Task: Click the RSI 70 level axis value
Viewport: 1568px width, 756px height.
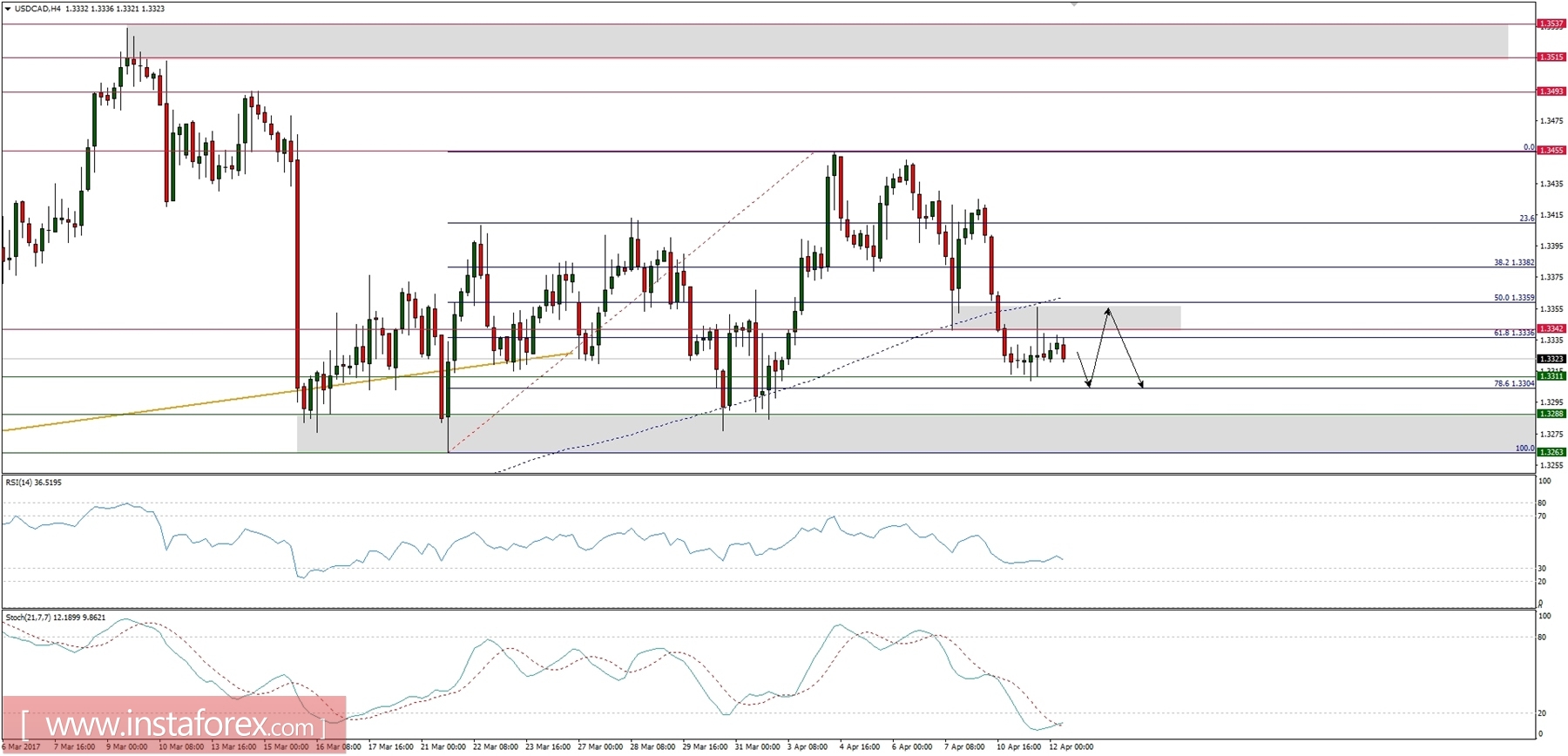Action: (x=1542, y=516)
